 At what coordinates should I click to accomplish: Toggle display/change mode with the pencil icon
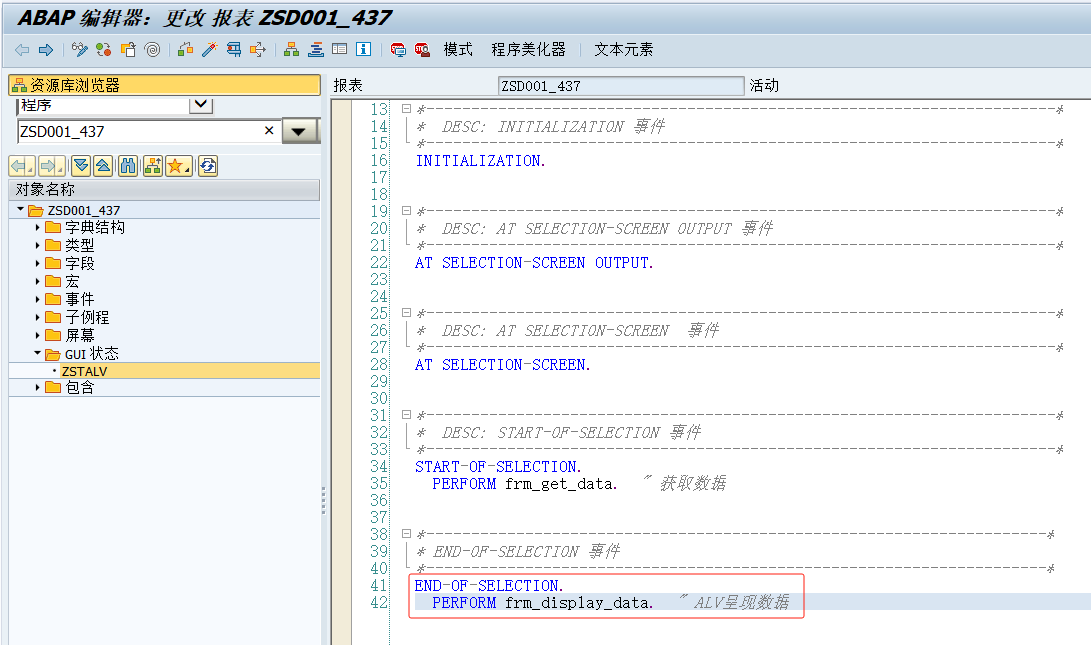(79, 48)
